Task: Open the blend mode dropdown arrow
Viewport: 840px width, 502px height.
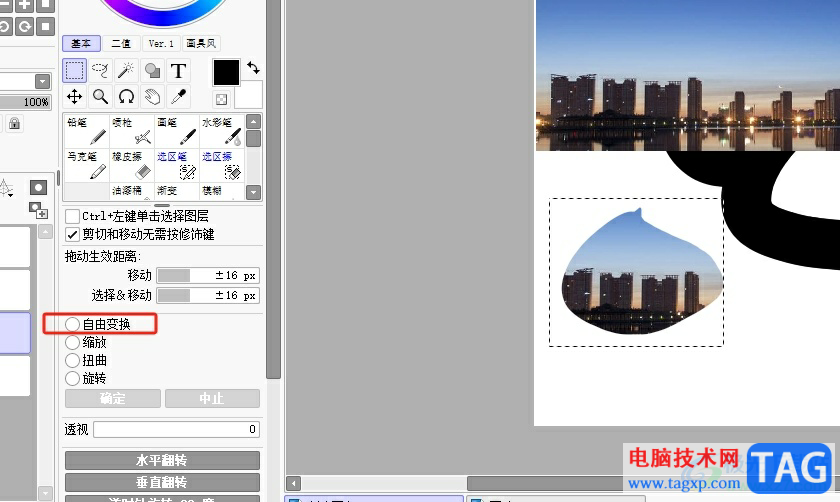Action: click(x=42, y=81)
